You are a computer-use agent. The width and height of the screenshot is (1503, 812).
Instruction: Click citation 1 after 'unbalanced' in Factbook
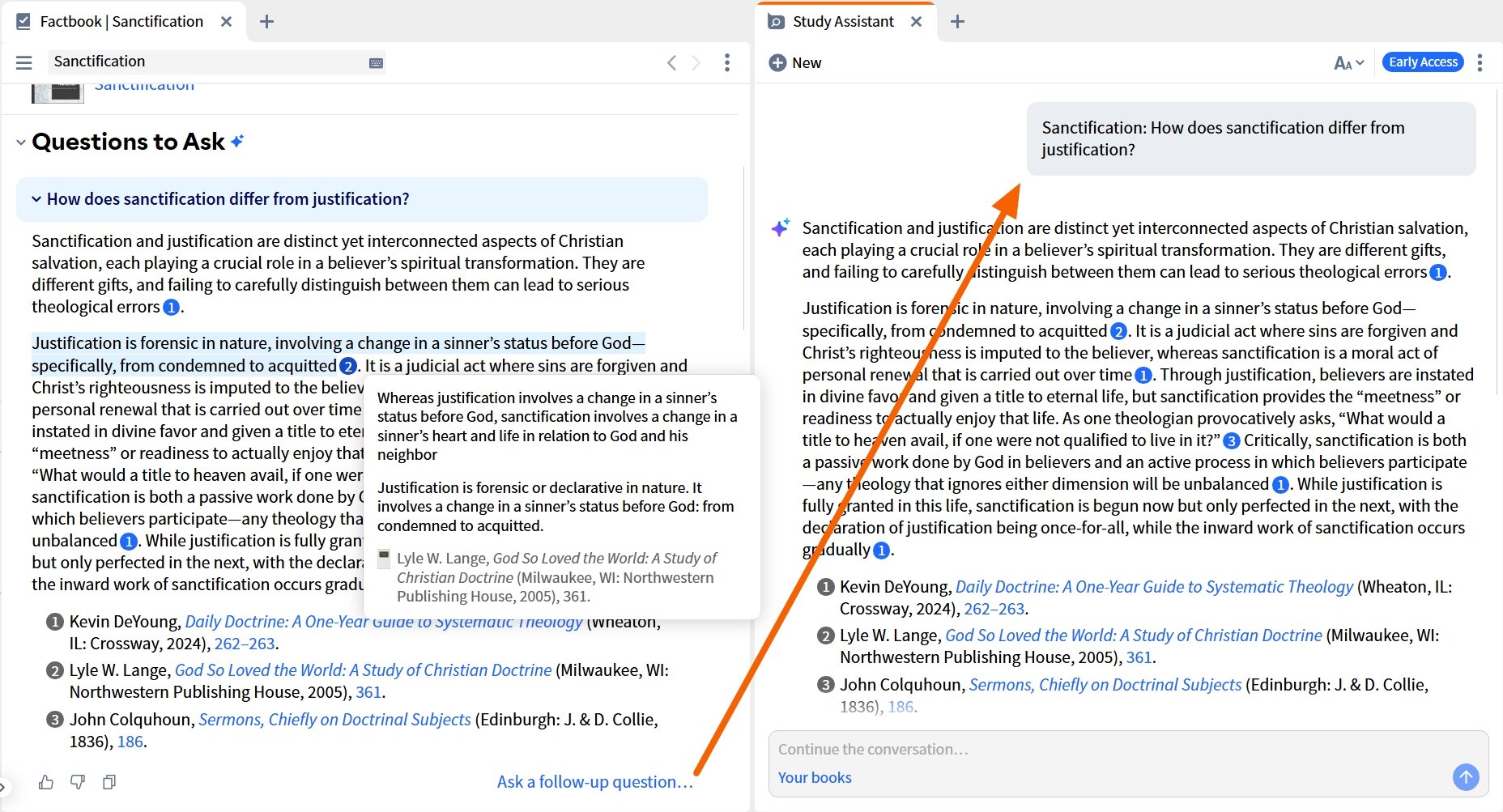click(x=128, y=541)
